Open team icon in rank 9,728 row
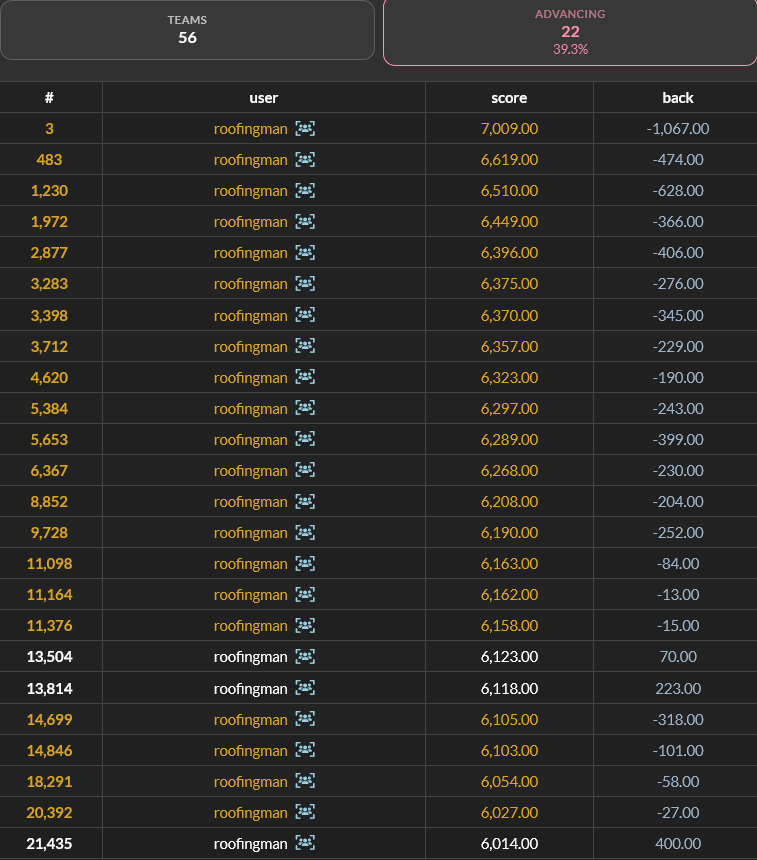Image resolution: width=757 pixels, height=860 pixels. [x=305, y=532]
